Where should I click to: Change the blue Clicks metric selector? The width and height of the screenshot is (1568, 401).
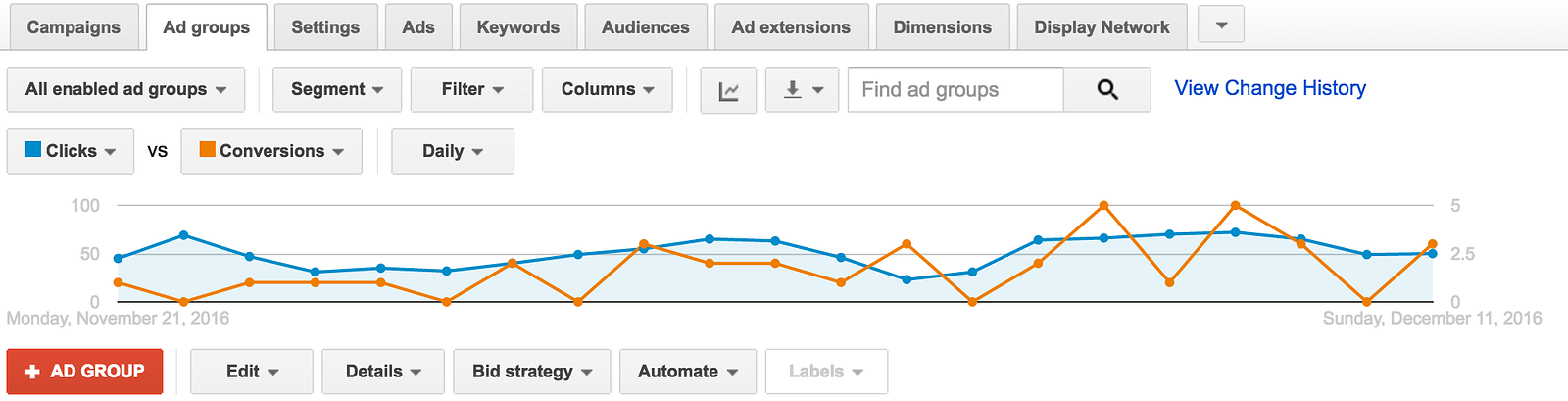pyautogui.click(x=71, y=151)
